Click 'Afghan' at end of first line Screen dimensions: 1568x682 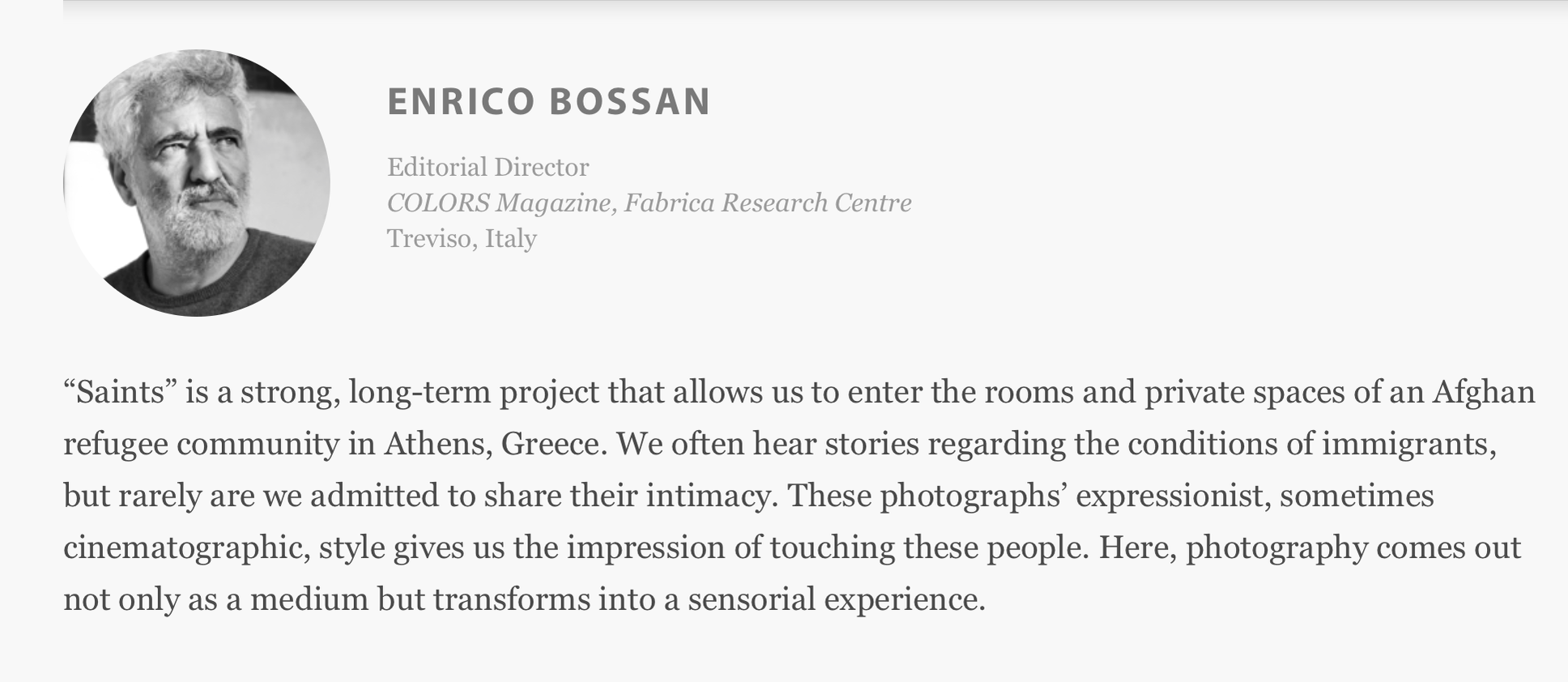[x=1484, y=393]
